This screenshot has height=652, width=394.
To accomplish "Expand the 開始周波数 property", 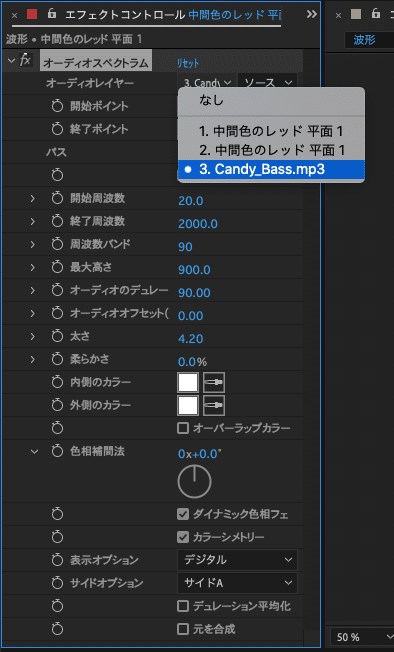I will click(33, 198).
